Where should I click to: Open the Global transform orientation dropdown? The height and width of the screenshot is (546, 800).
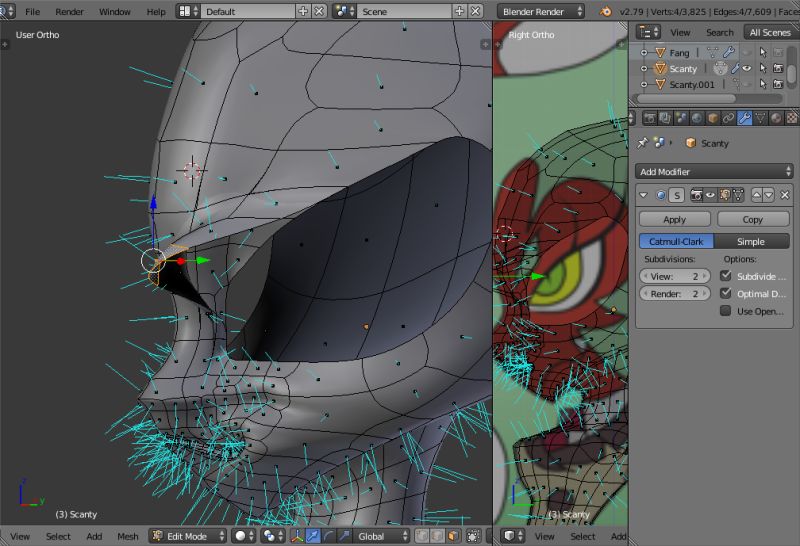[382, 536]
